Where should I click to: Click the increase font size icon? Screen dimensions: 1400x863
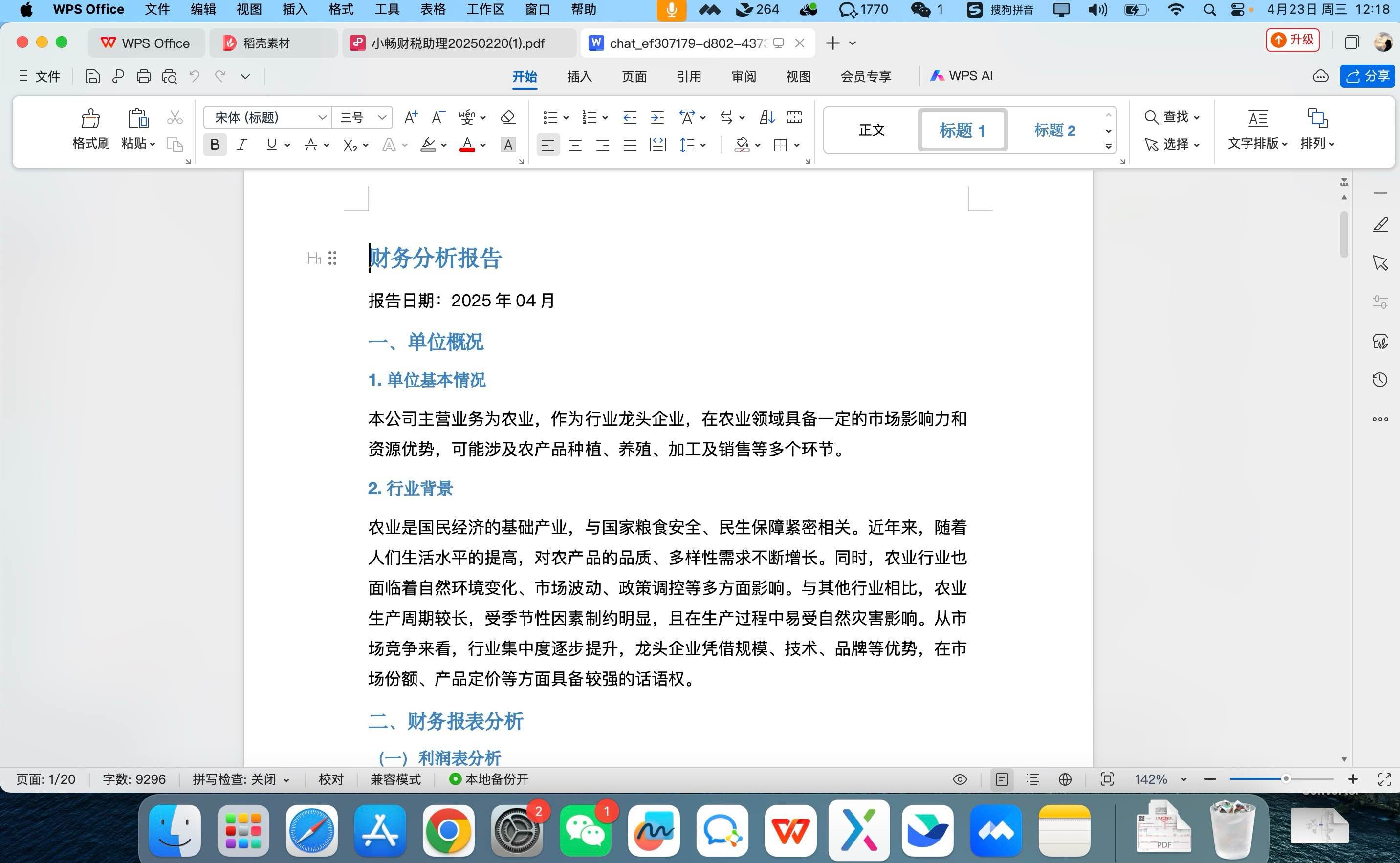tap(411, 118)
